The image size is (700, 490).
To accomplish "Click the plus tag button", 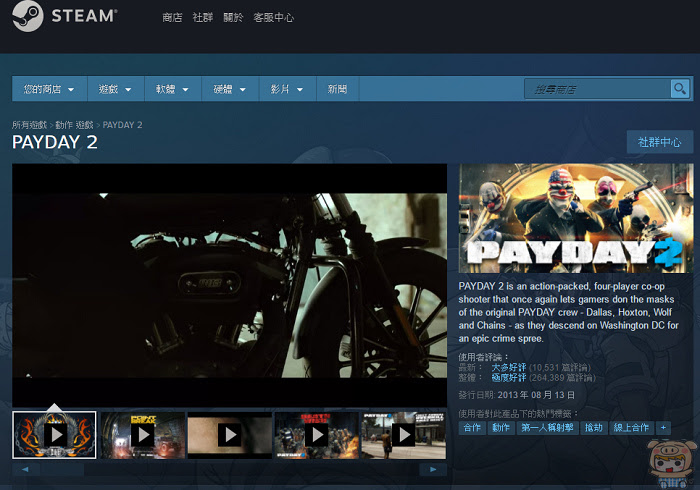I will (x=663, y=428).
